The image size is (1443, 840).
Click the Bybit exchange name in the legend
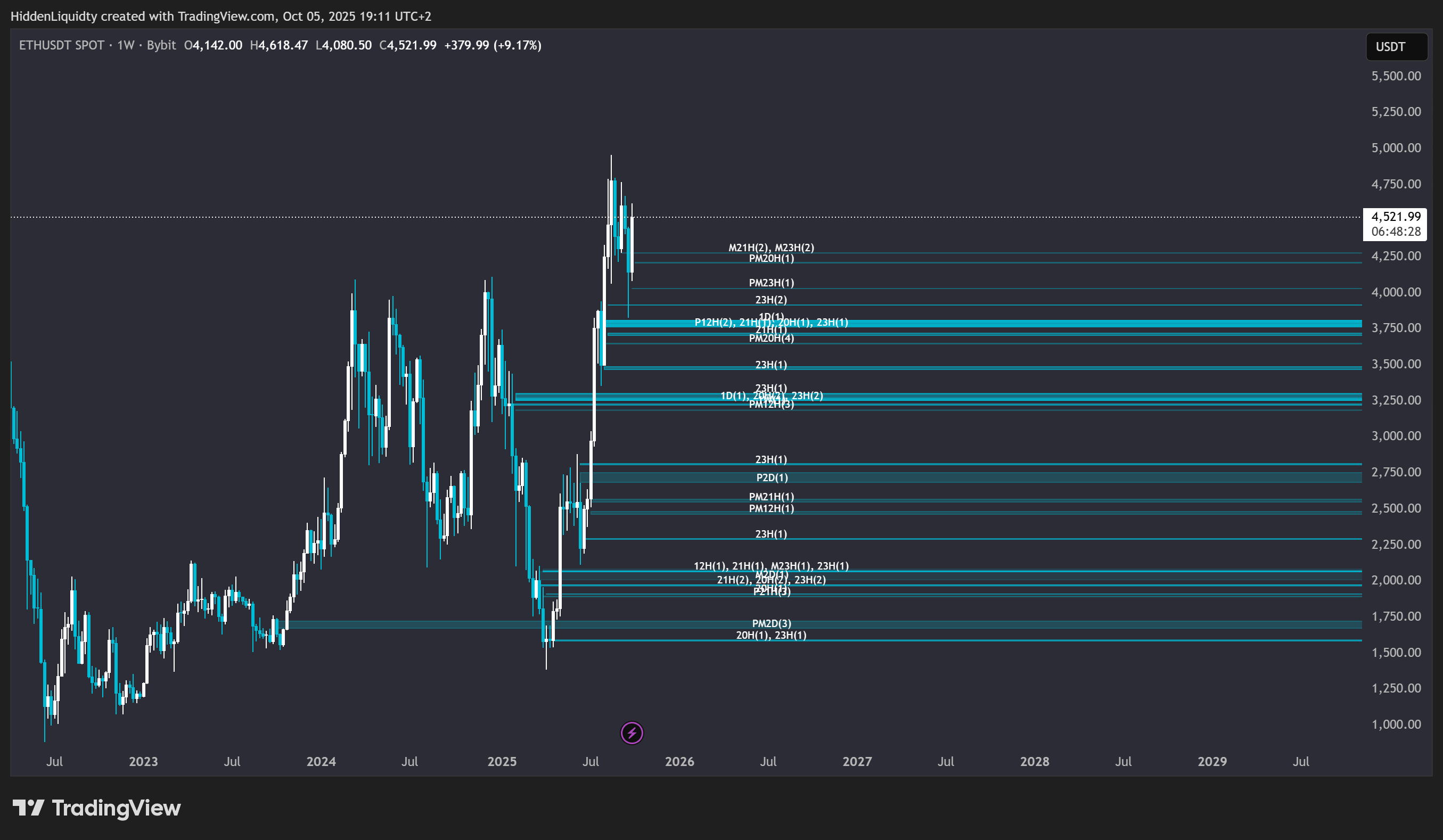click(161, 45)
